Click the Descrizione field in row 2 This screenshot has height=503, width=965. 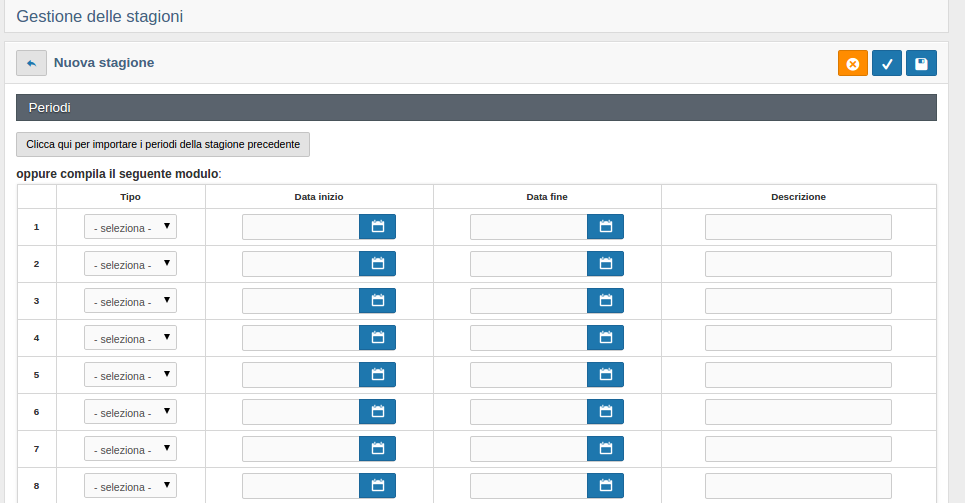pyautogui.click(x=798, y=264)
